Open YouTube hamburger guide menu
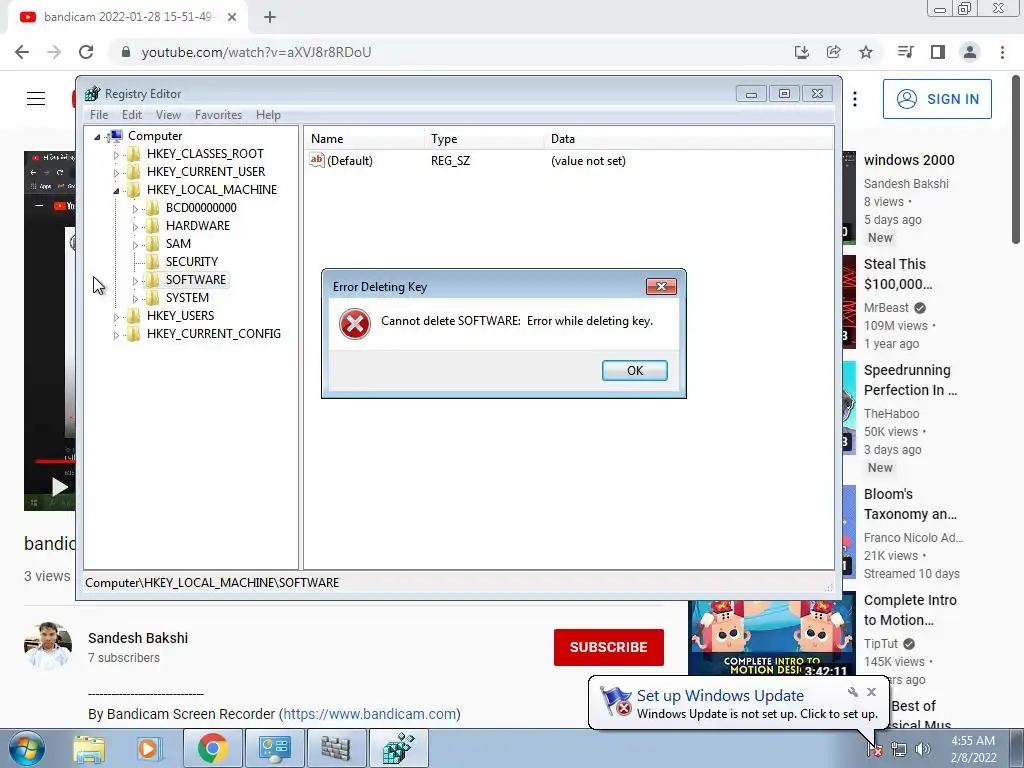 [36, 99]
